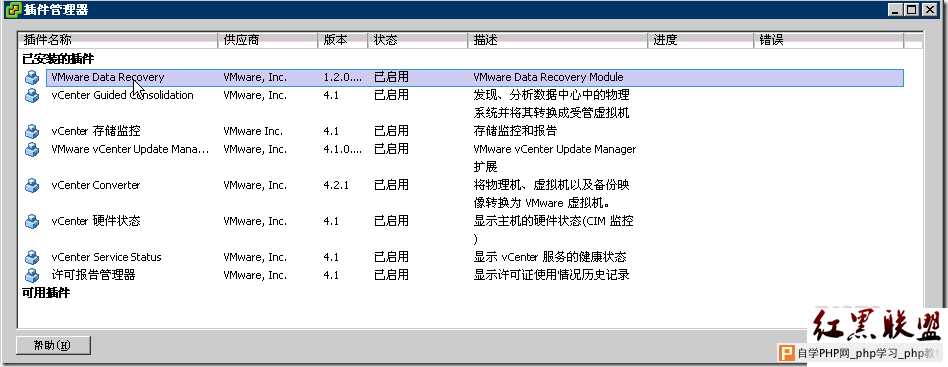Click the VMware Data Recovery plugin icon

[31, 77]
